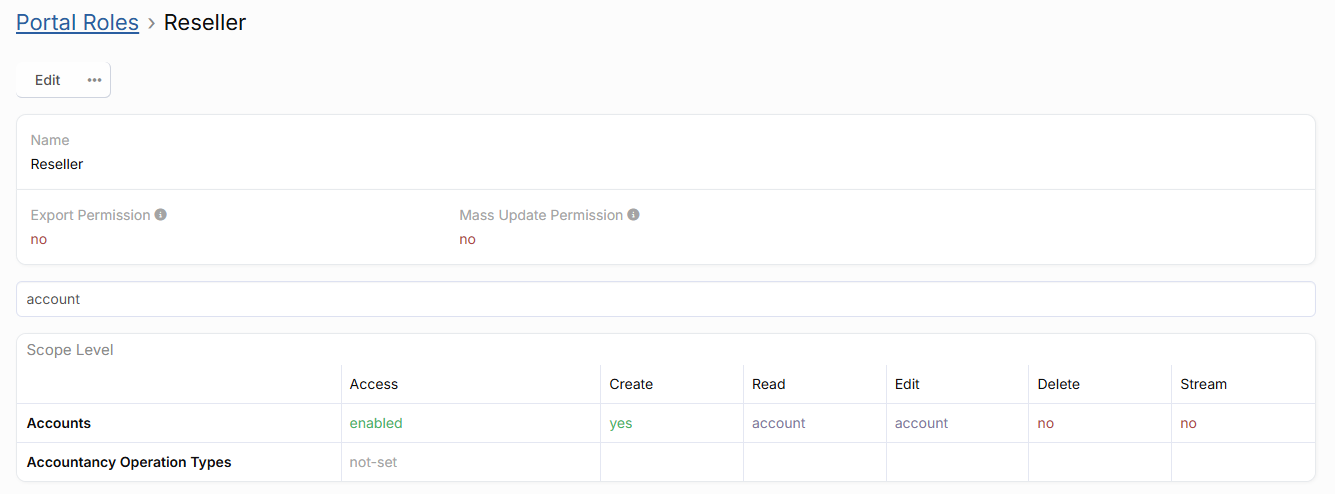Click the Stream column header
Screen dimensions: 1335x494
(x=1203, y=384)
